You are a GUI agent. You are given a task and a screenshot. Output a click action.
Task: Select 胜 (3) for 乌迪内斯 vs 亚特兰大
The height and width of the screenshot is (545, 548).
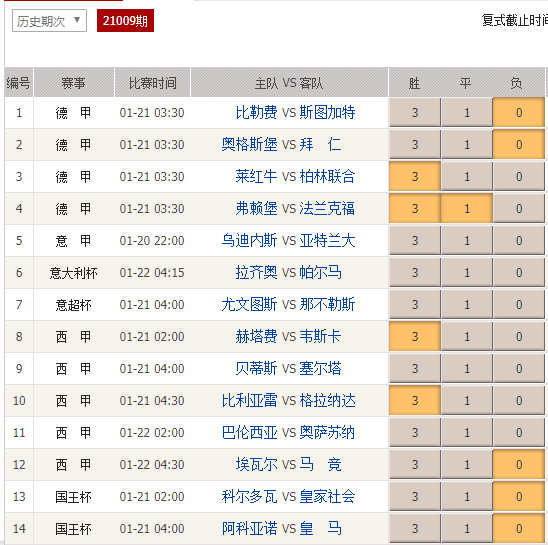pyautogui.click(x=414, y=241)
